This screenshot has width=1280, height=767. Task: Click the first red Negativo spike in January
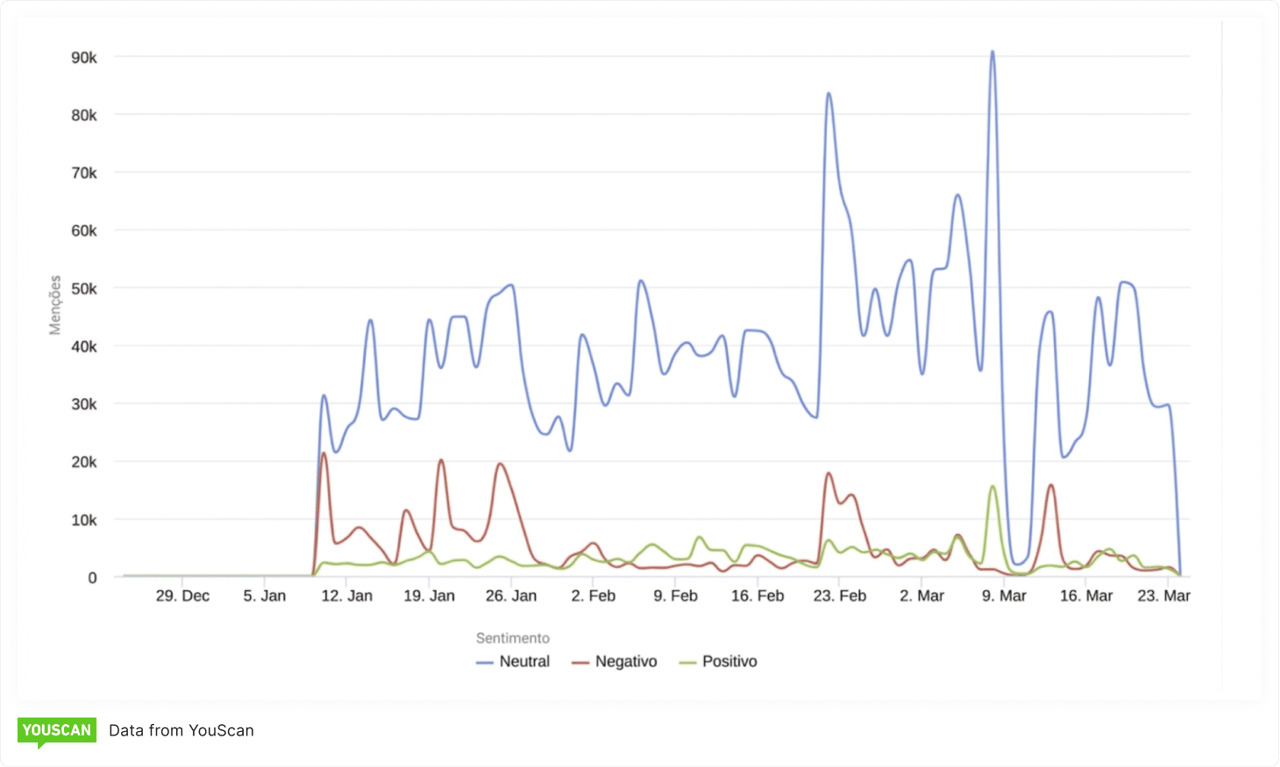pyautogui.click(x=323, y=454)
